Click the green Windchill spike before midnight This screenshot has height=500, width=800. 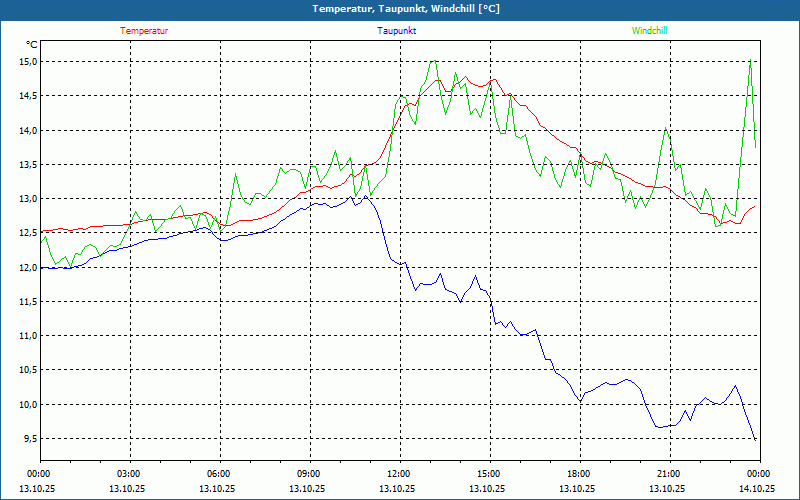pyautogui.click(x=751, y=60)
